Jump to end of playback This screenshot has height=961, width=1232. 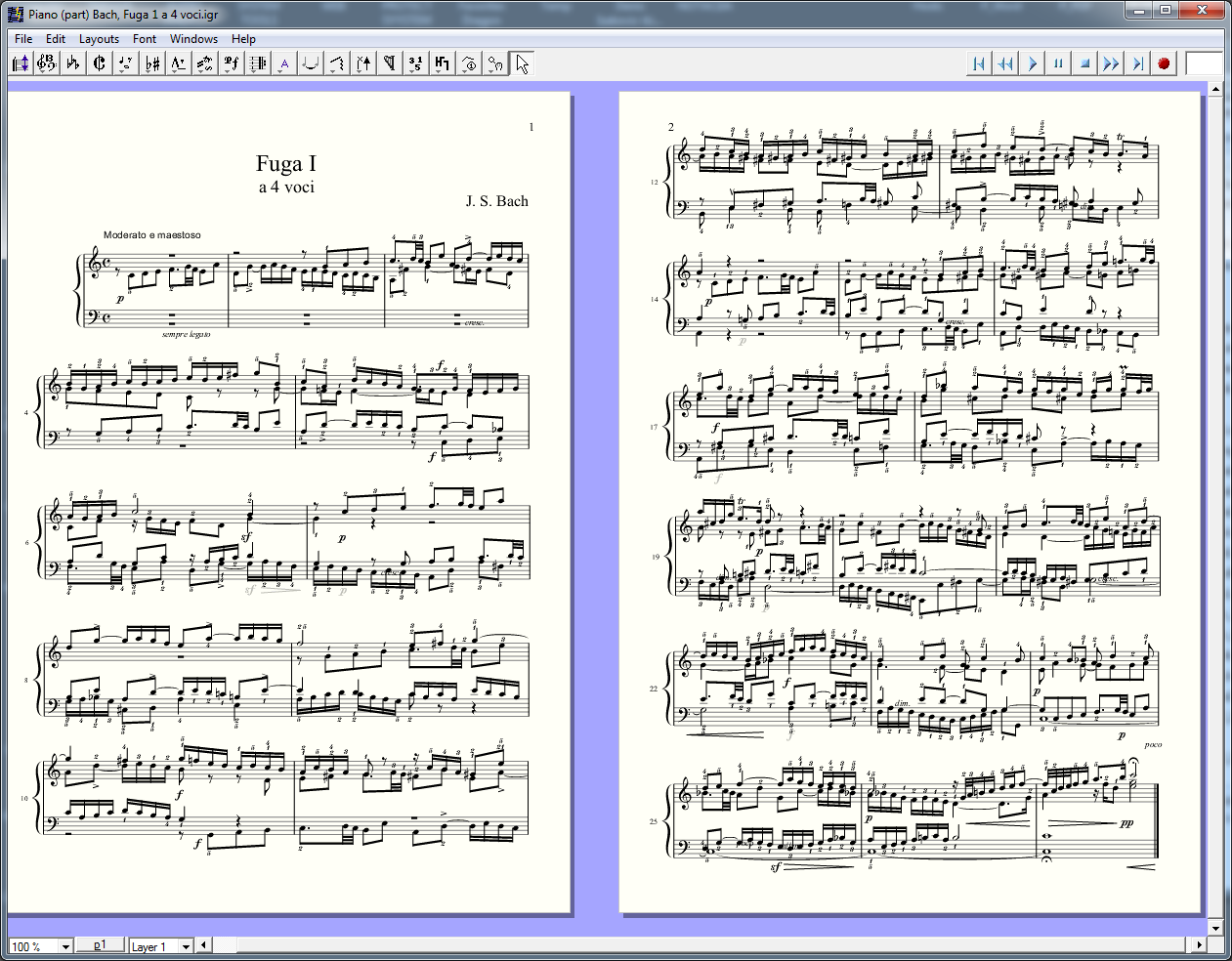click(x=1137, y=63)
